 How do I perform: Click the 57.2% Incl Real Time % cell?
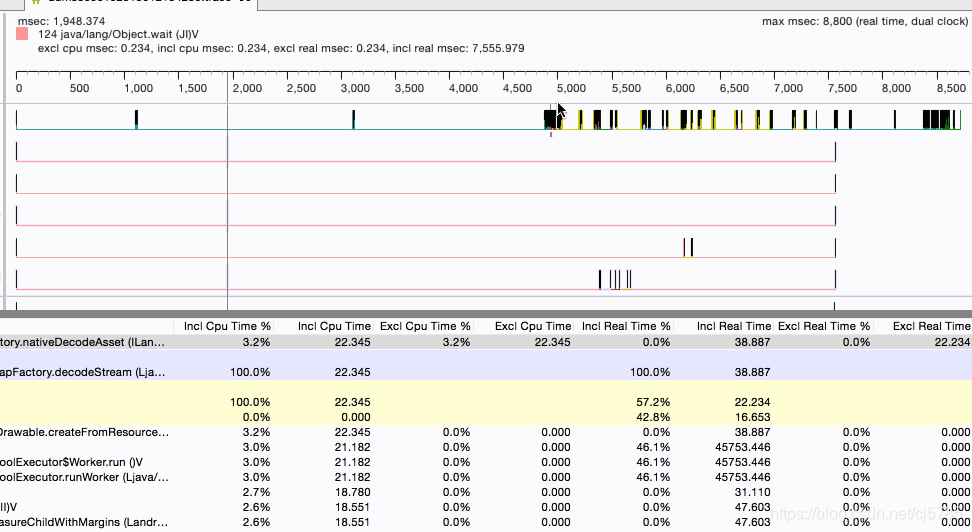653,402
